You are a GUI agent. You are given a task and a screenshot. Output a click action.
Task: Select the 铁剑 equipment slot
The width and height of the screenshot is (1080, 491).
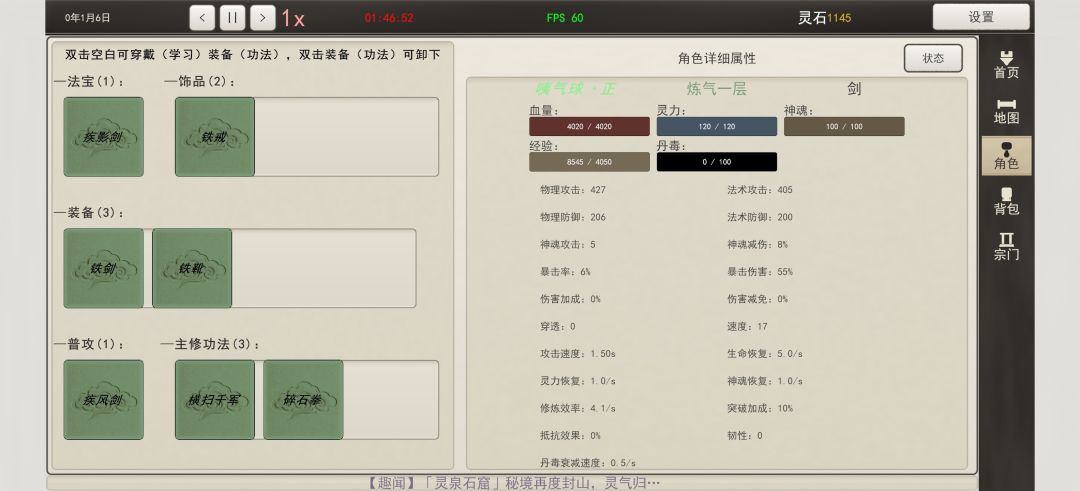(x=103, y=268)
